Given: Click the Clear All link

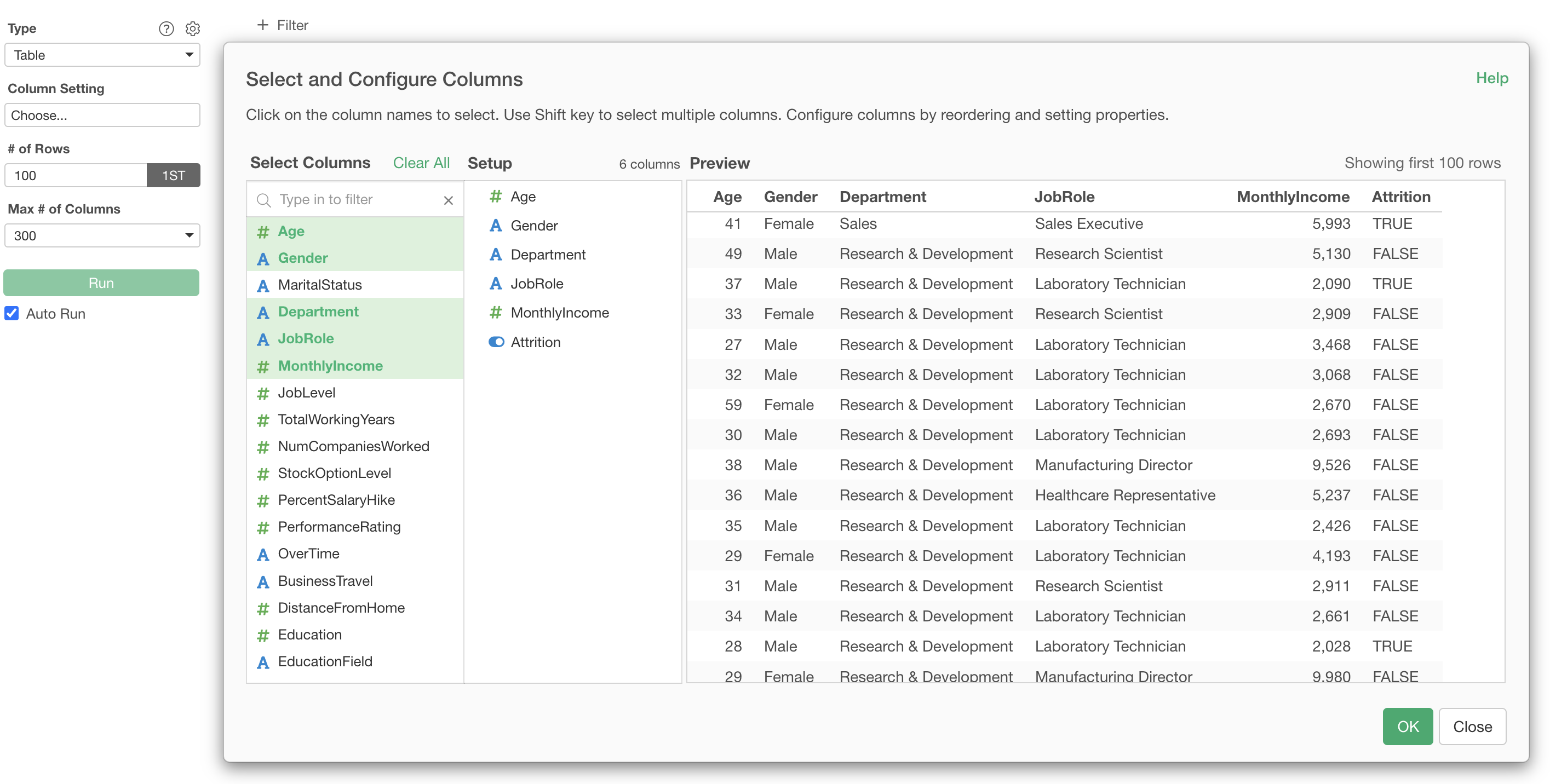Looking at the screenshot, I should click(x=421, y=163).
